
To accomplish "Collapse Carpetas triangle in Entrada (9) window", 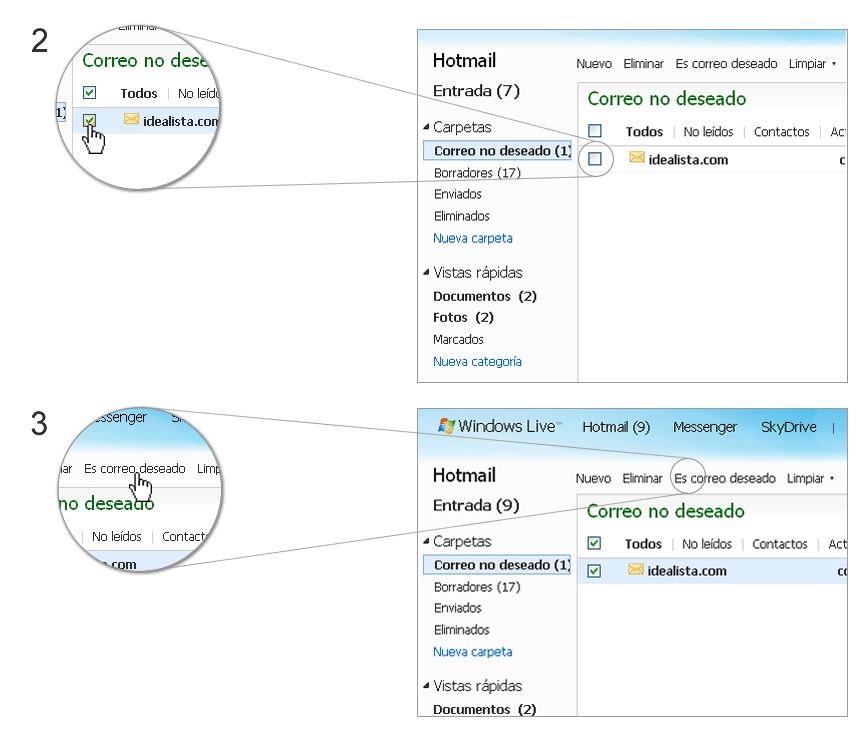I will coord(426,541).
